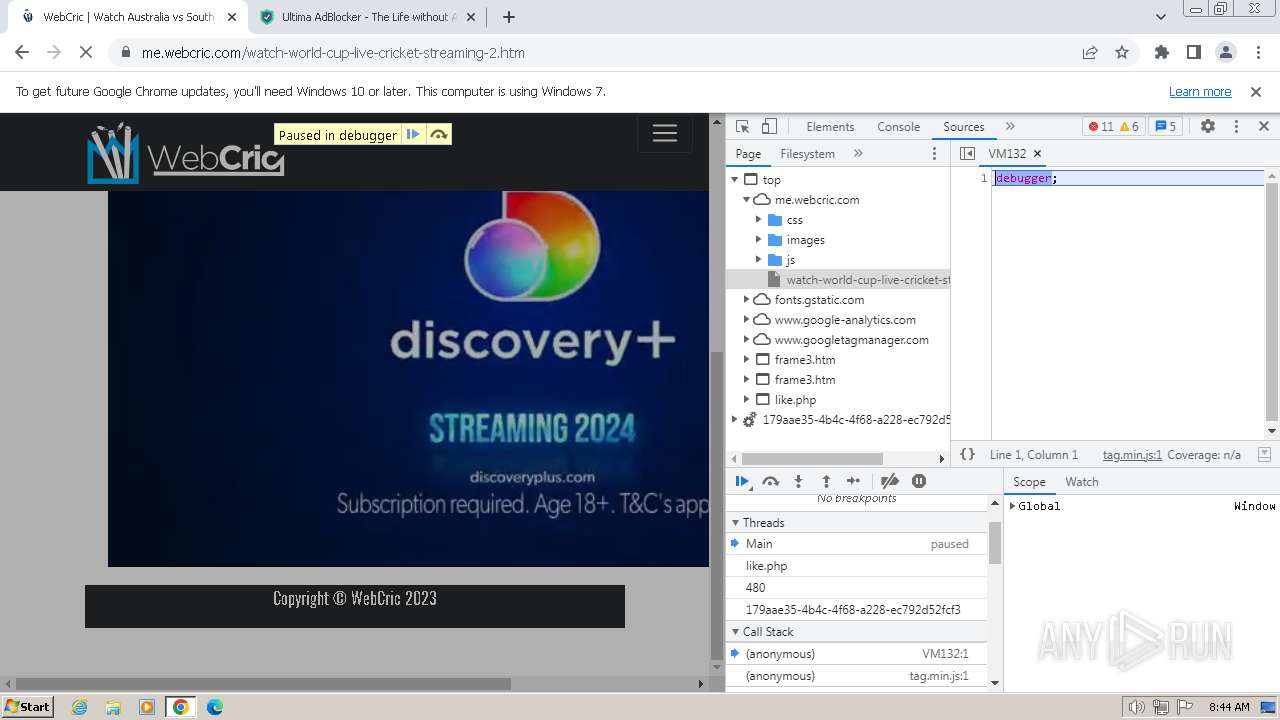Image resolution: width=1280 pixels, height=720 pixels.
Task: Open DevTools customize three-dot menu
Action: 1236,126
